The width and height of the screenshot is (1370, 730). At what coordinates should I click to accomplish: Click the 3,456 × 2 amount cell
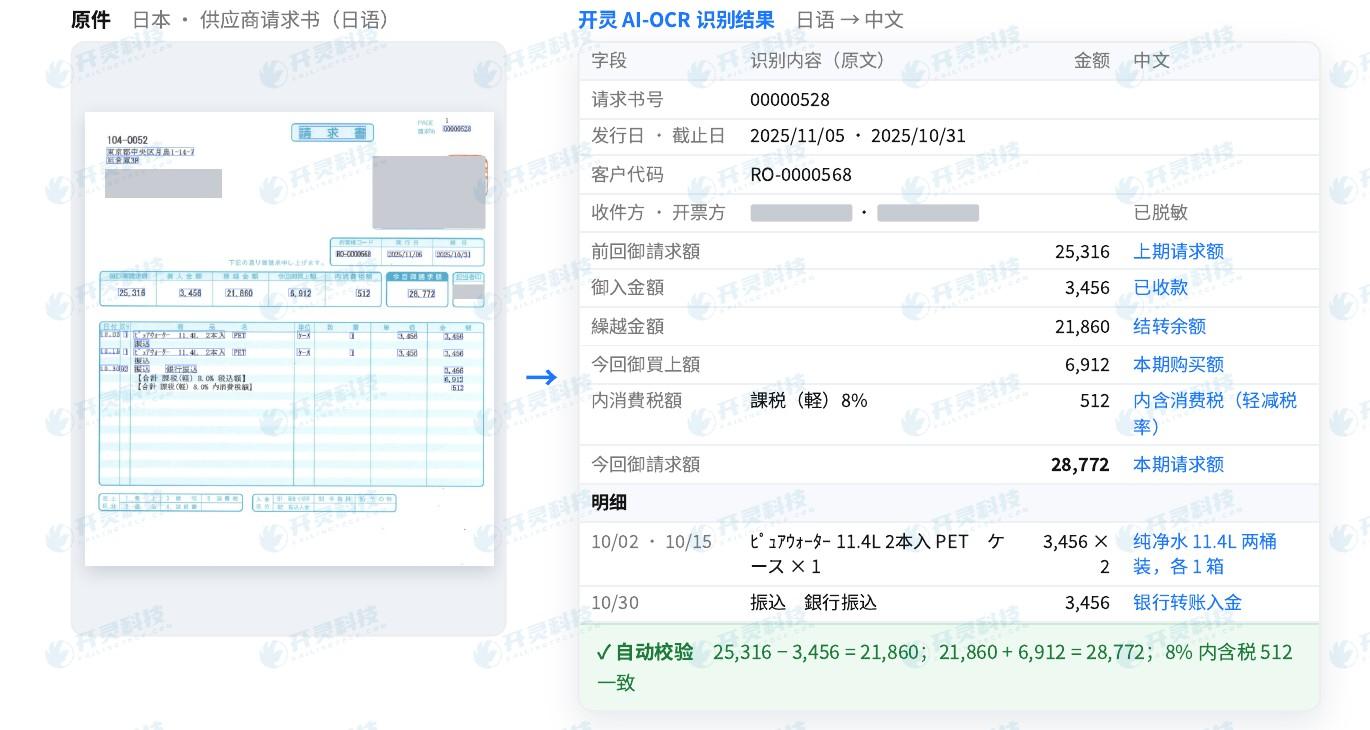(x=1076, y=554)
